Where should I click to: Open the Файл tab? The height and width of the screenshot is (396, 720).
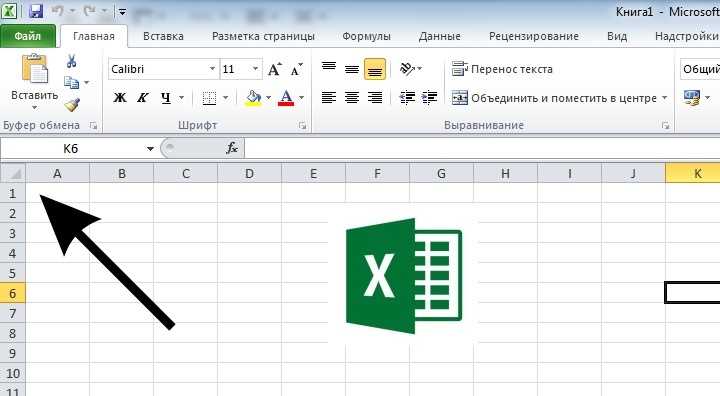(x=28, y=36)
